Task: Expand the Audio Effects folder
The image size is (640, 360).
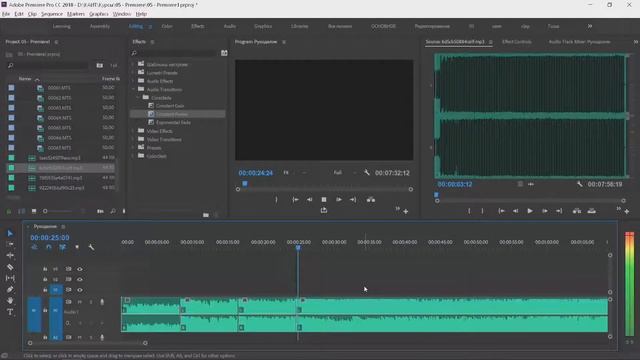Action: [x=133, y=81]
